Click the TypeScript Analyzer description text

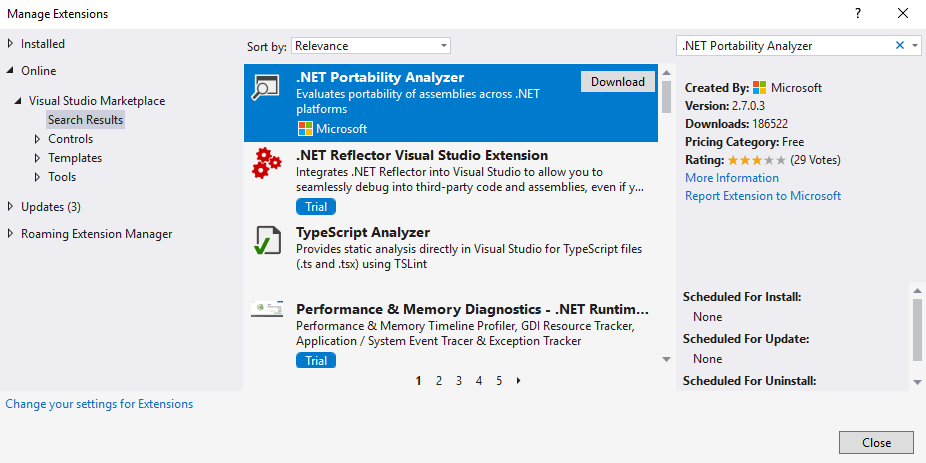click(x=469, y=257)
